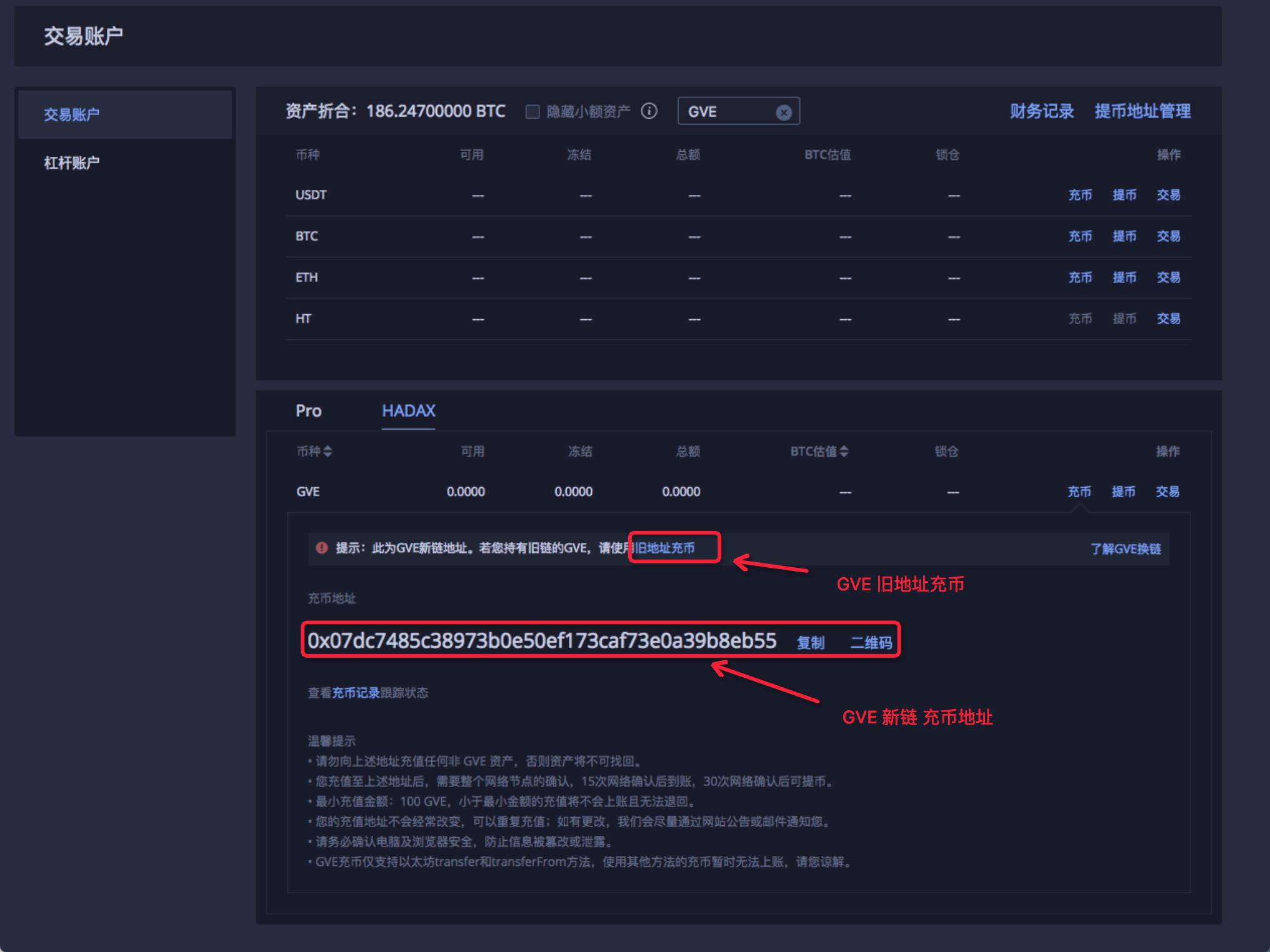Switch to the HADAX tab
This screenshot has width=1270, height=952.
coord(408,410)
